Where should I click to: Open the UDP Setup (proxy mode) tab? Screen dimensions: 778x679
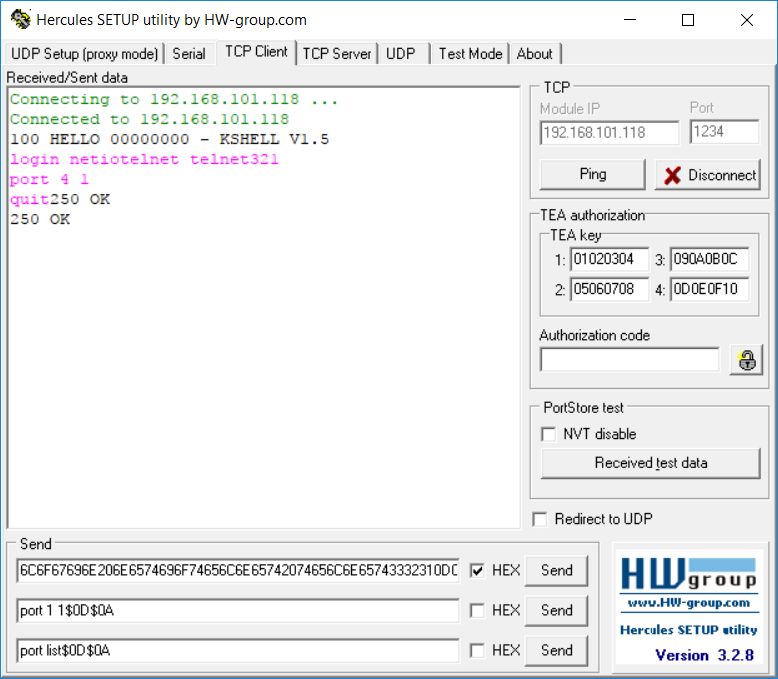coord(84,54)
